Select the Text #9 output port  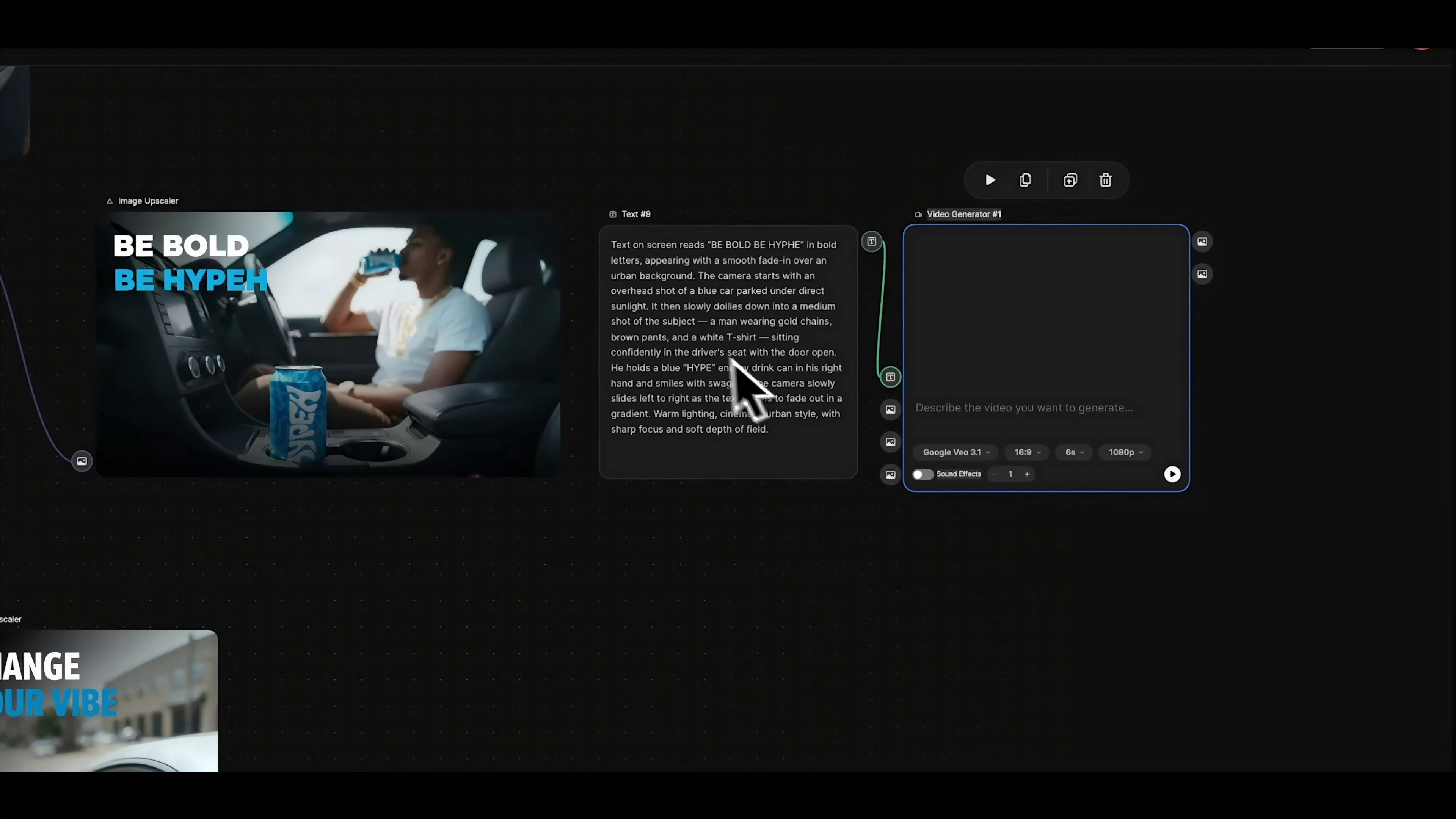coord(872,242)
